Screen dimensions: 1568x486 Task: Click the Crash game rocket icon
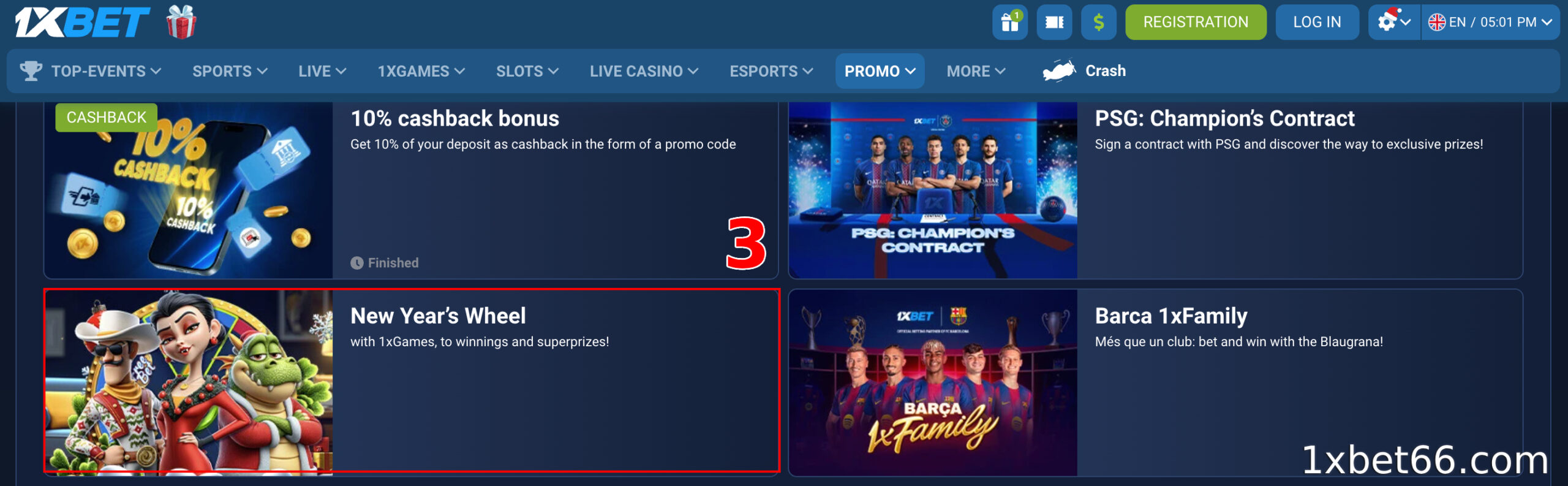click(1059, 70)
